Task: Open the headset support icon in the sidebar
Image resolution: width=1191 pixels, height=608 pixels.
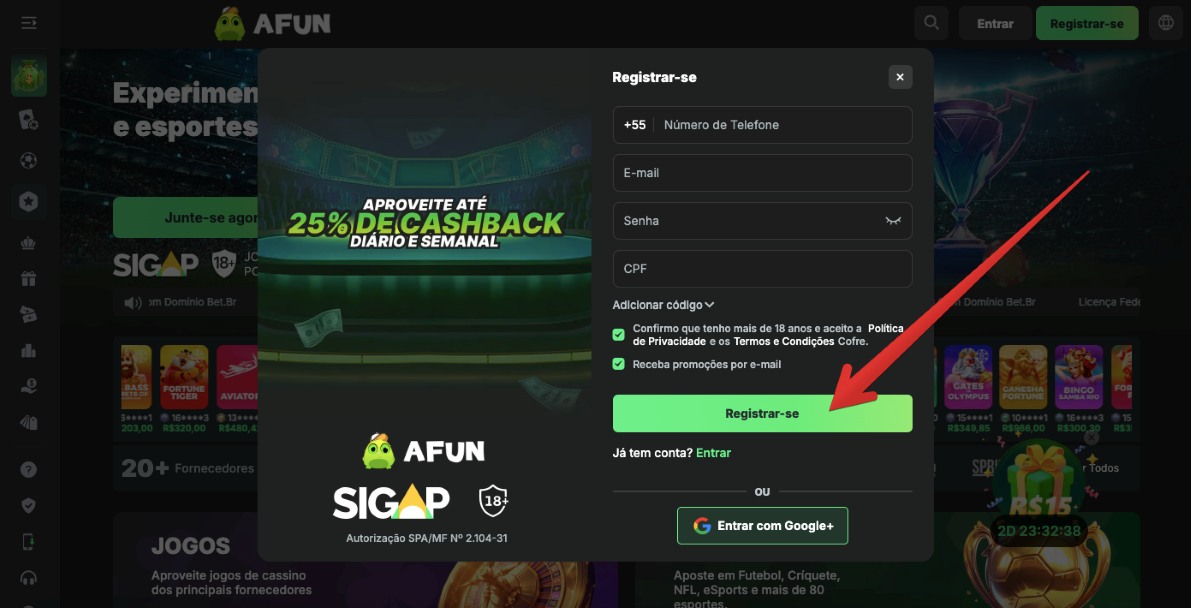Action: point(29,577)
